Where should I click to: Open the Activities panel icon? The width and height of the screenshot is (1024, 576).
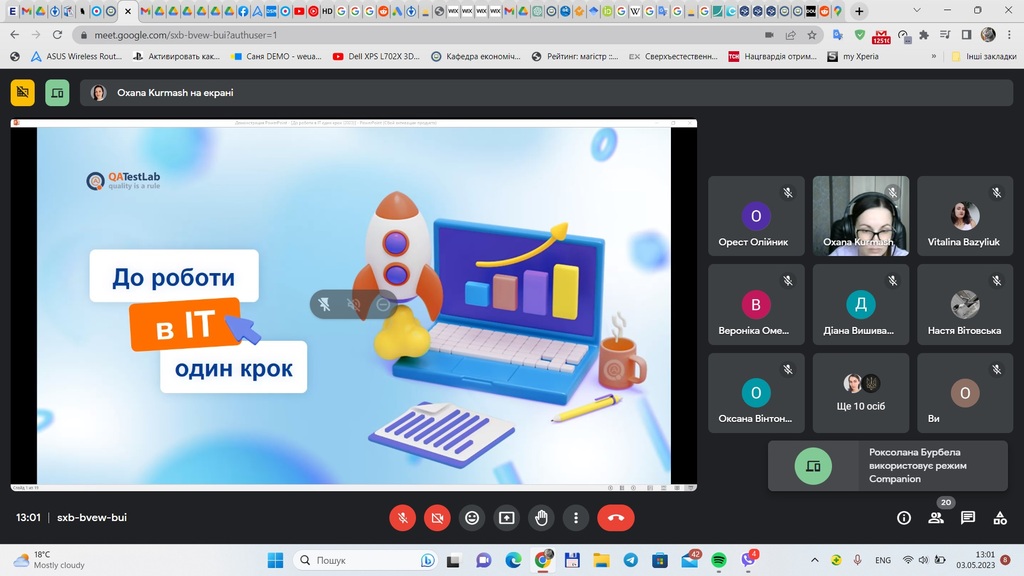coord(1000,518)
